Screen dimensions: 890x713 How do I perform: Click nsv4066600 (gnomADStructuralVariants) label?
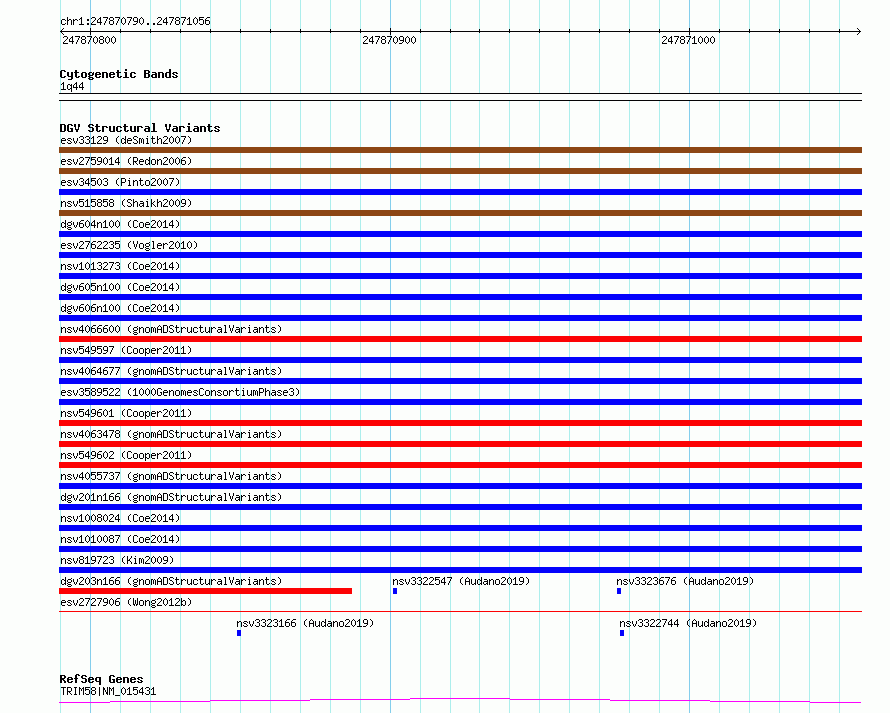click(171, 329)
